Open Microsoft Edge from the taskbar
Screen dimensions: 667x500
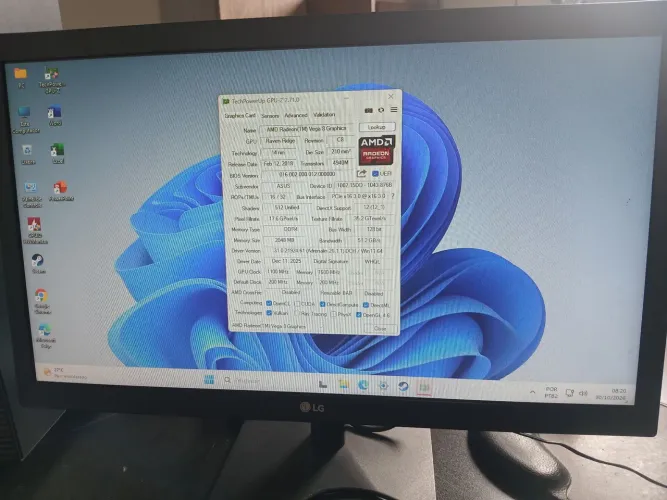pos(363,385)
